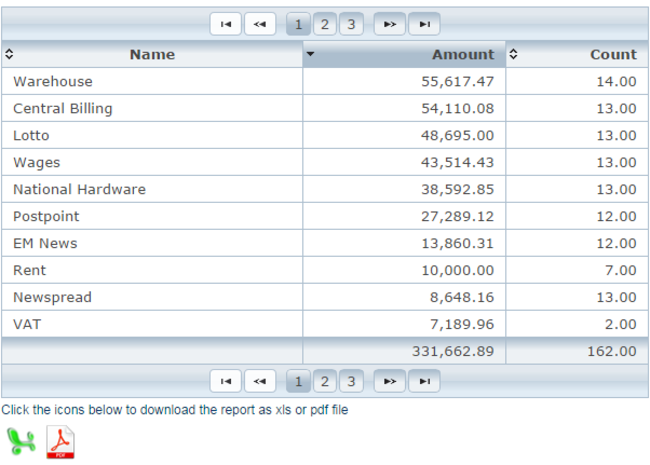Screen dimensions: 650x465
Task: Click the Lotto name cell
Action: (x=152, y=135)
